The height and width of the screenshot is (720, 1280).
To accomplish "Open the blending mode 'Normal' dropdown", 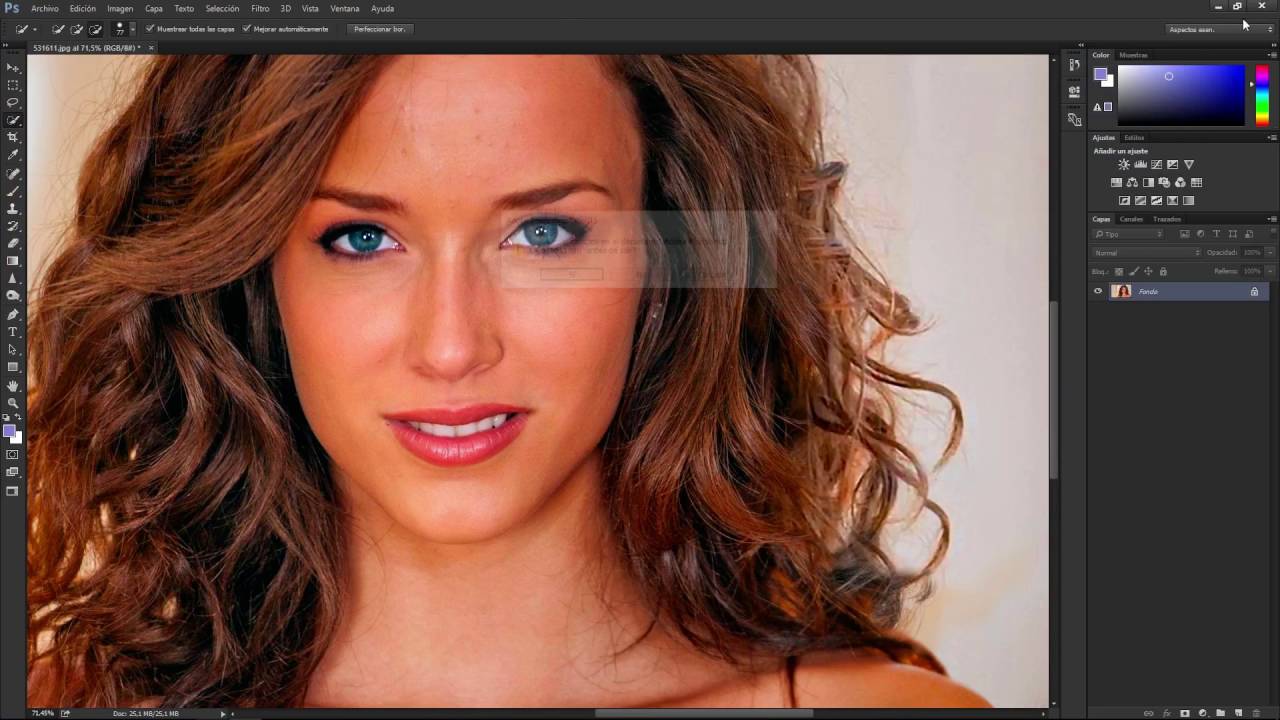I will pos(1146,253).
